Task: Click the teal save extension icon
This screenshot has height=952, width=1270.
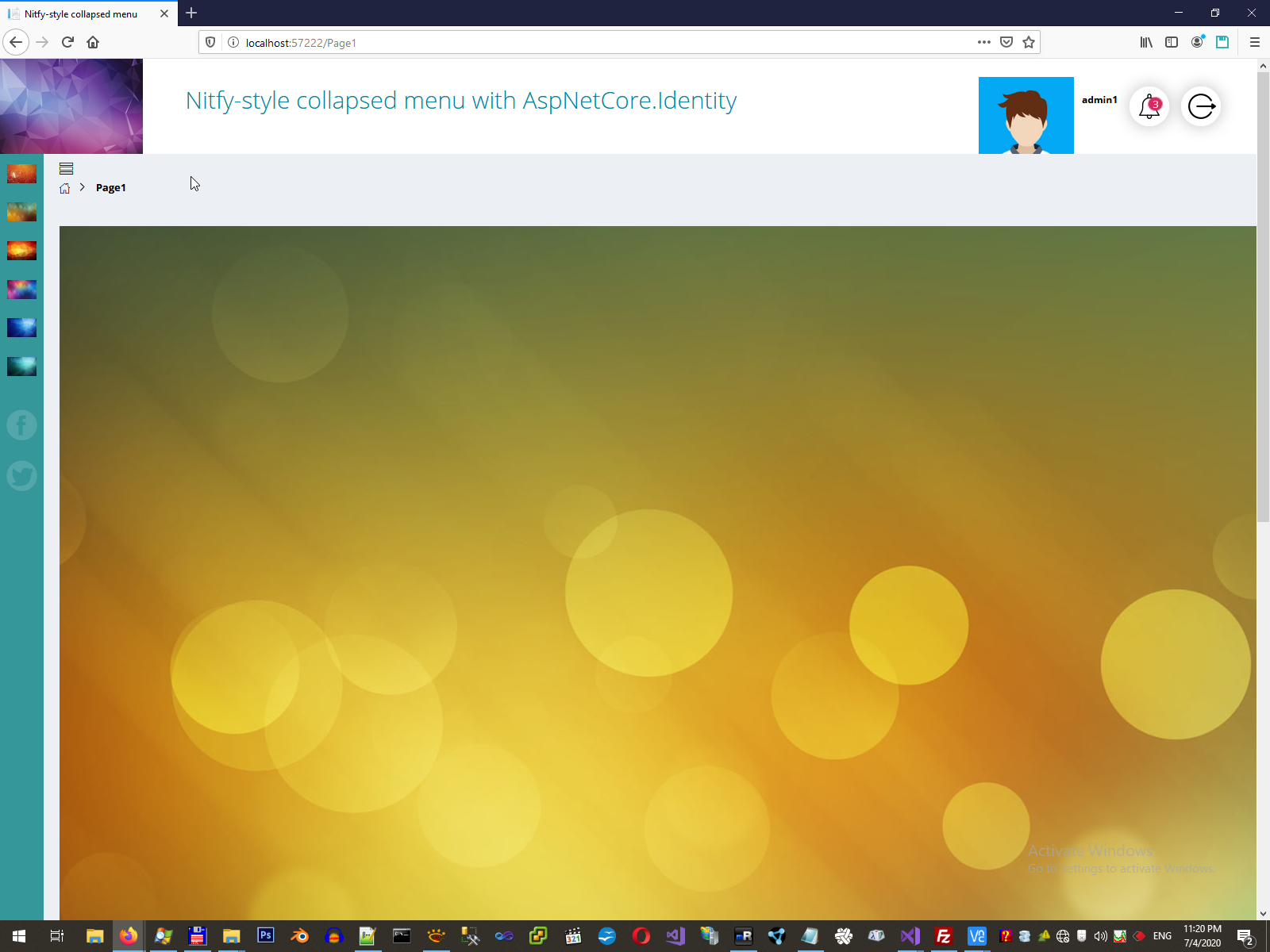Action: 1222,42
